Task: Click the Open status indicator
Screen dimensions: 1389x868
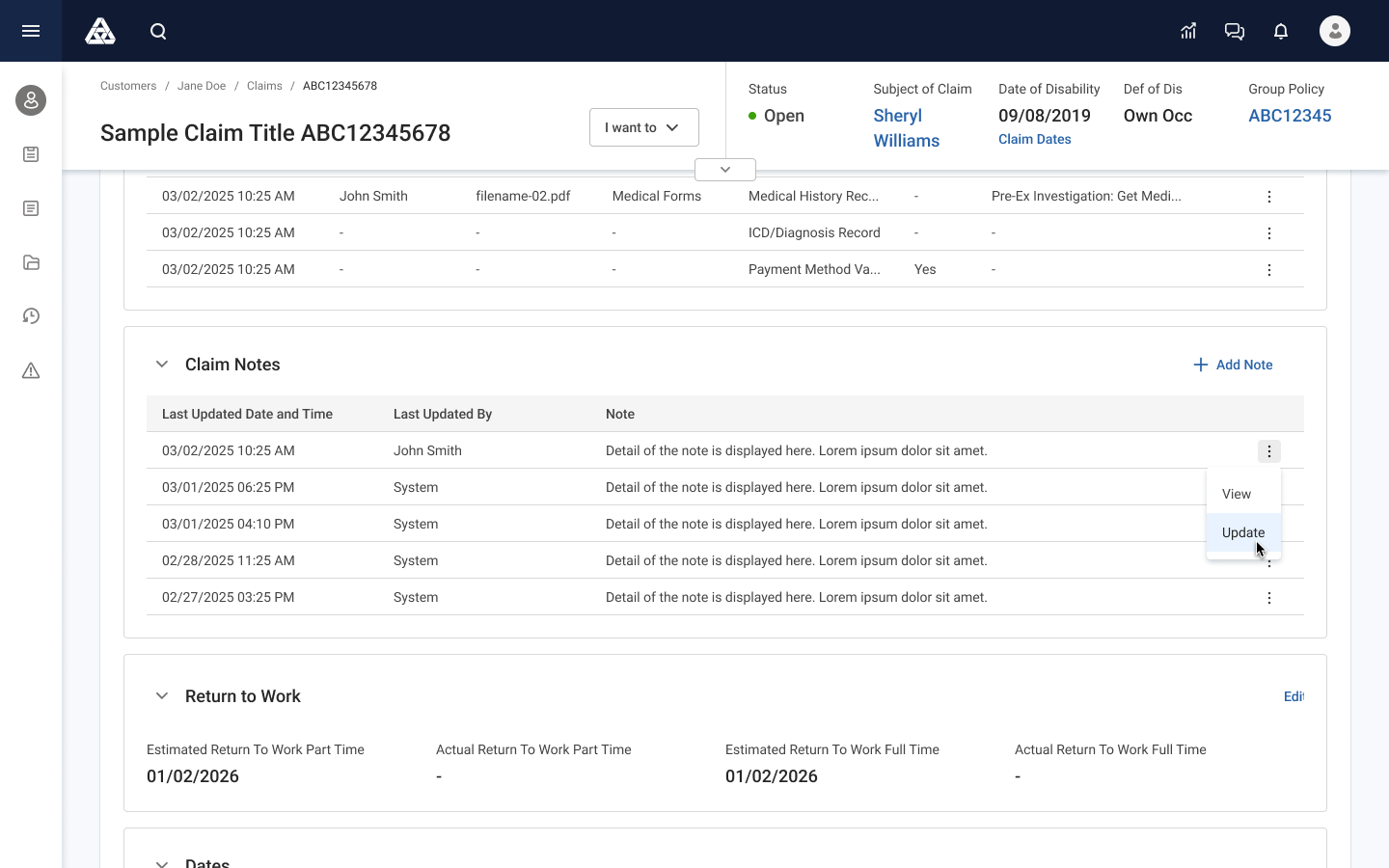Action: [776, 116]
